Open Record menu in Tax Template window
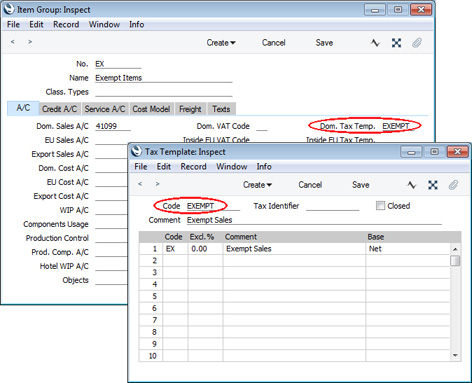The image size is (472, 383). (x=193, y=166)
